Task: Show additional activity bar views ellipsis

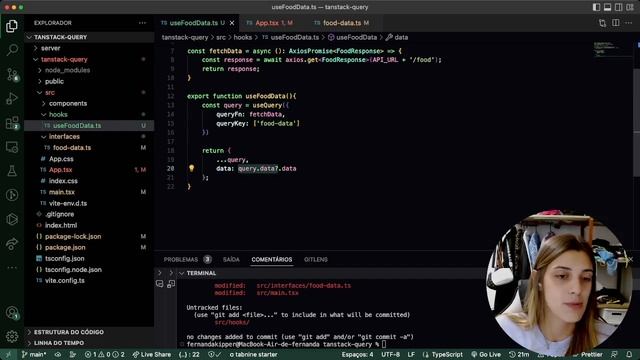Action: (12, 268)
